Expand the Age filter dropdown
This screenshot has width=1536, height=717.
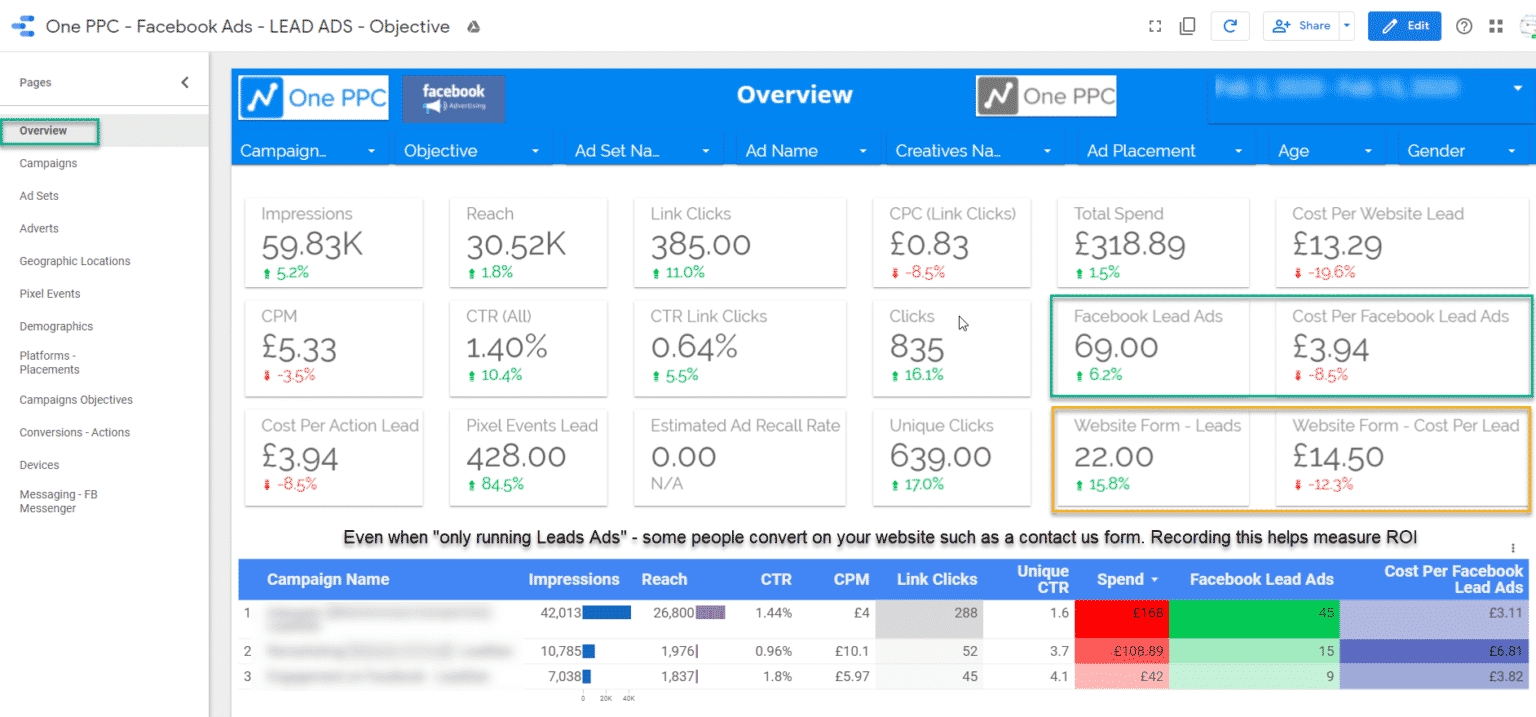[x=1326, y=151]
